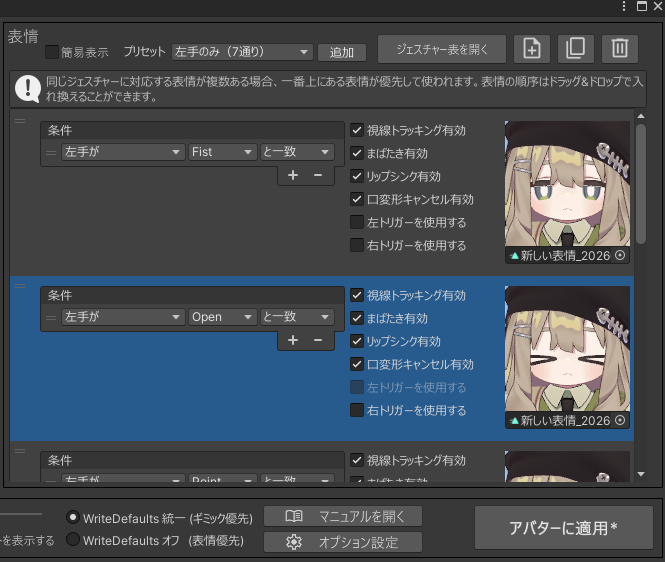This screenshot has height=562, width=665.
Task: Uncheck リップシンク有効 in the Open expression
Action: click(357, 341)
